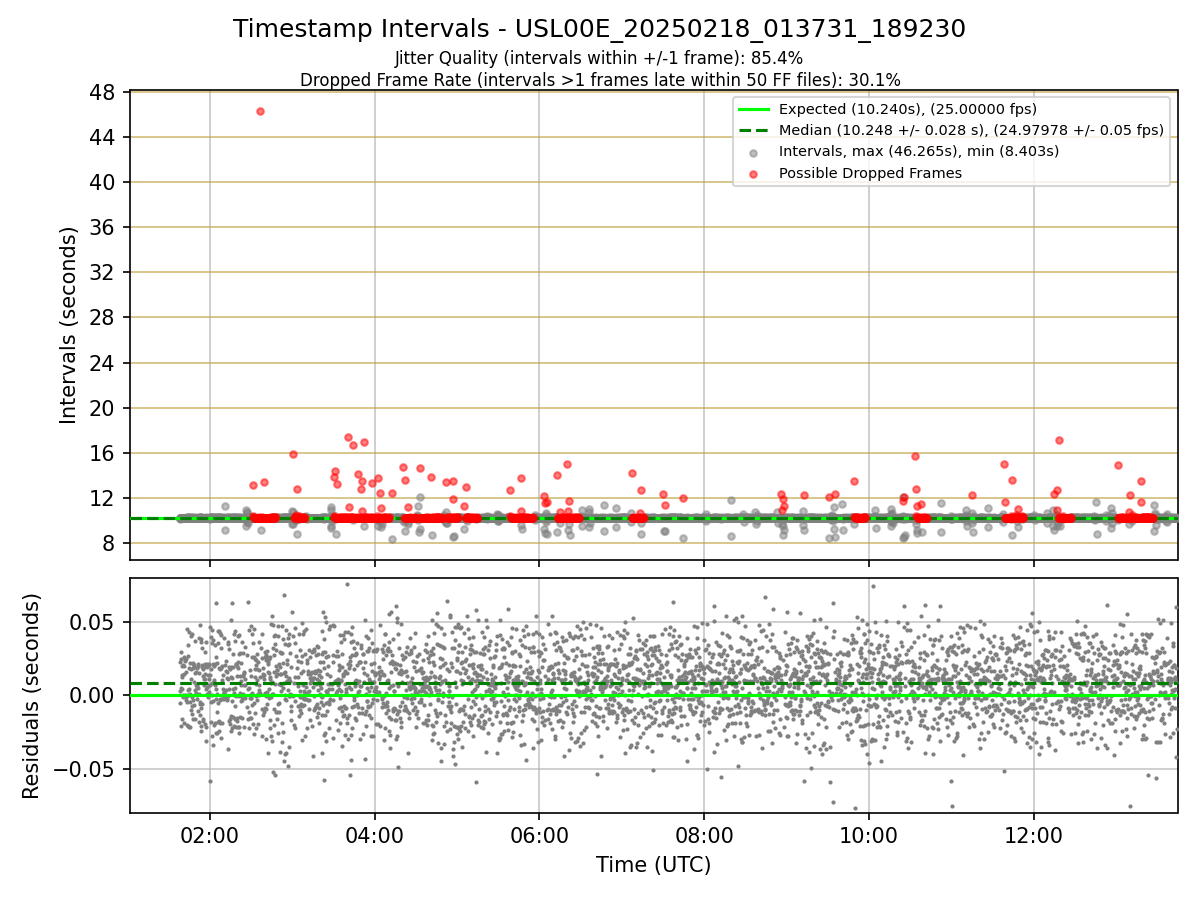
Task: Click the x-axis tick label "10:00"
Action: [869, 834]
